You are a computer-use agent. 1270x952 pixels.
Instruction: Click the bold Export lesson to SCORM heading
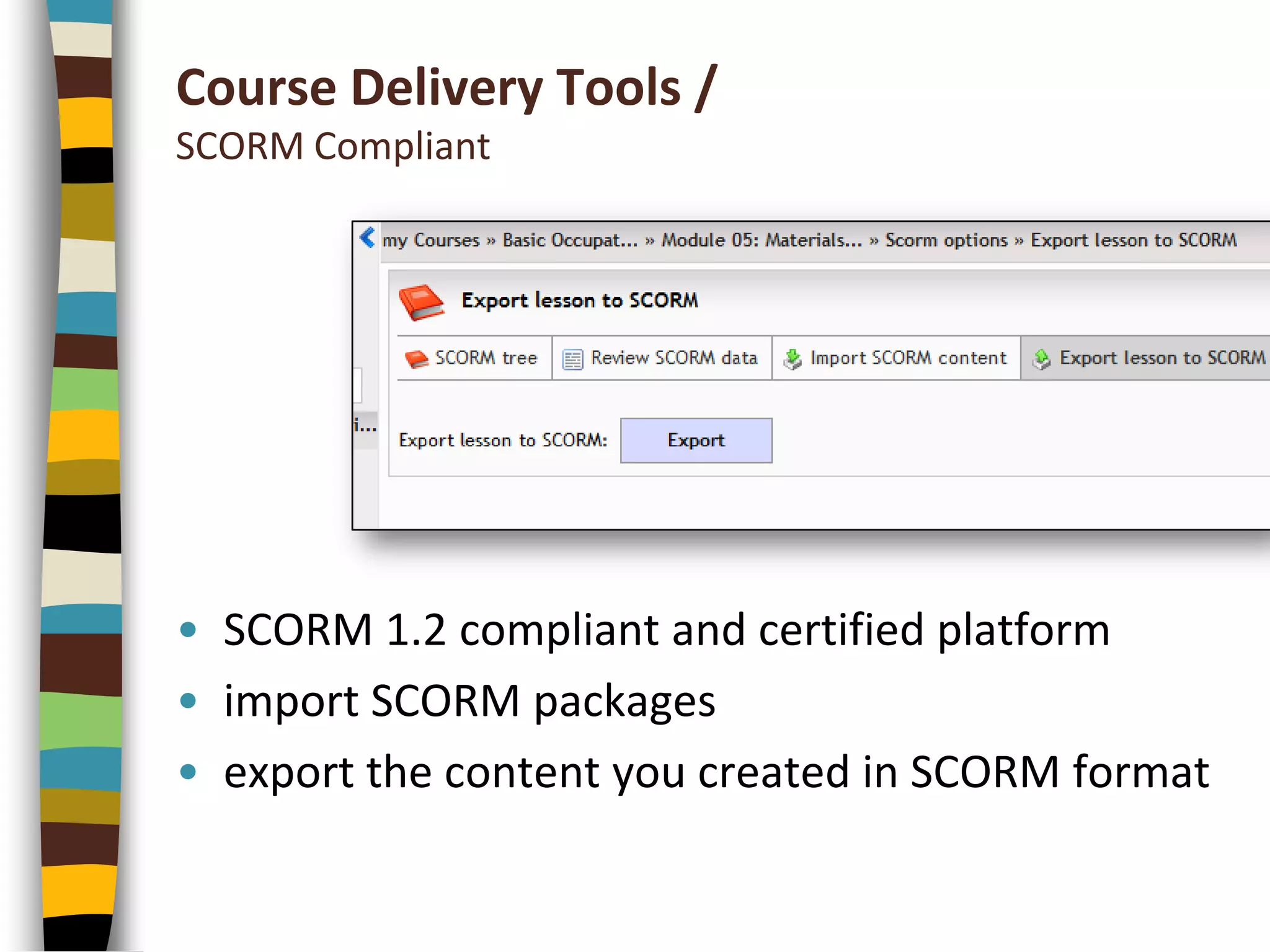click(579, 301)
